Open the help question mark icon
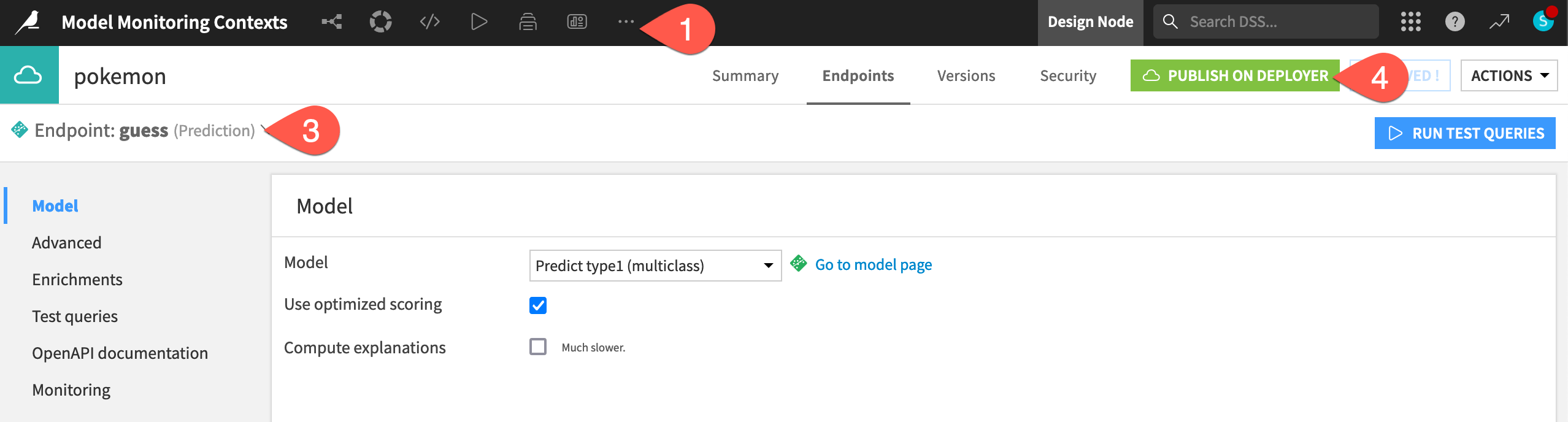The image size is (1568, 422). [1455, 21]
